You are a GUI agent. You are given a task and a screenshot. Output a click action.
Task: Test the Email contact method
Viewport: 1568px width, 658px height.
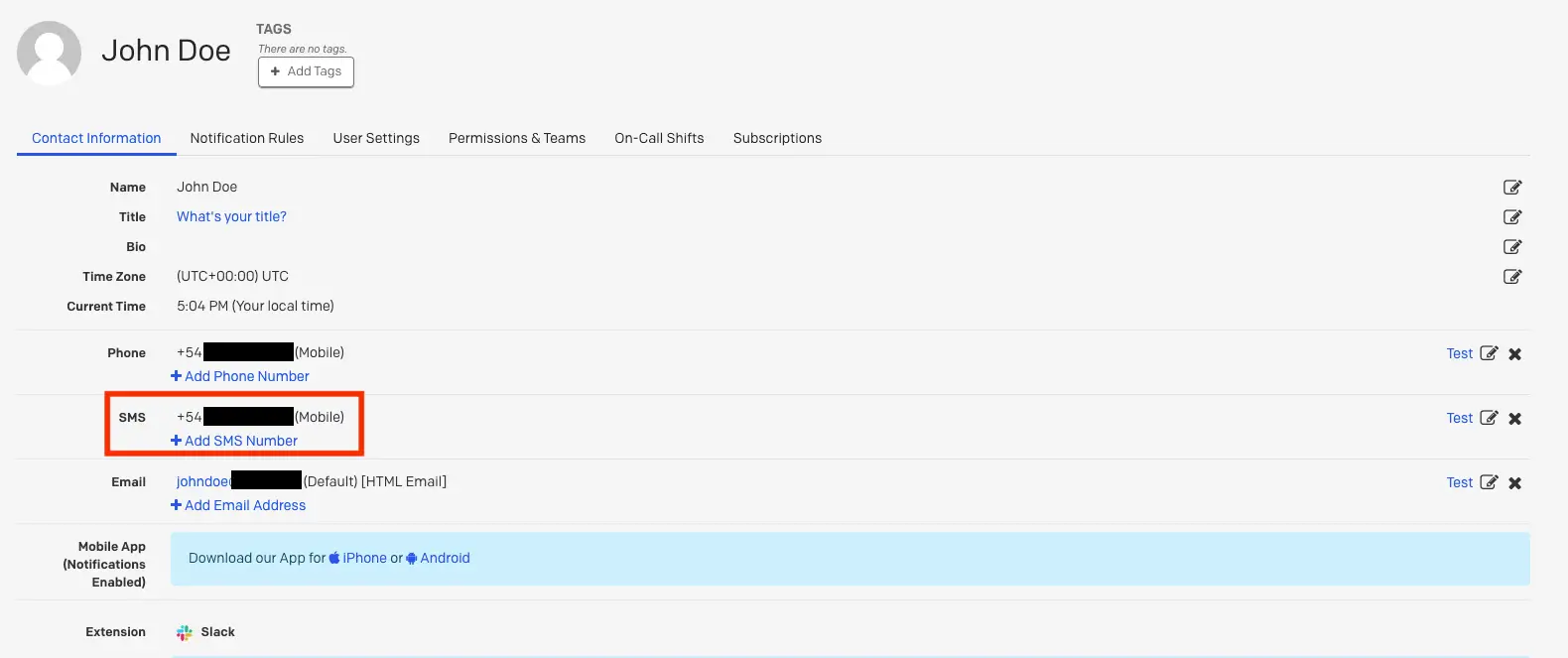click(x=1459, y=482)
